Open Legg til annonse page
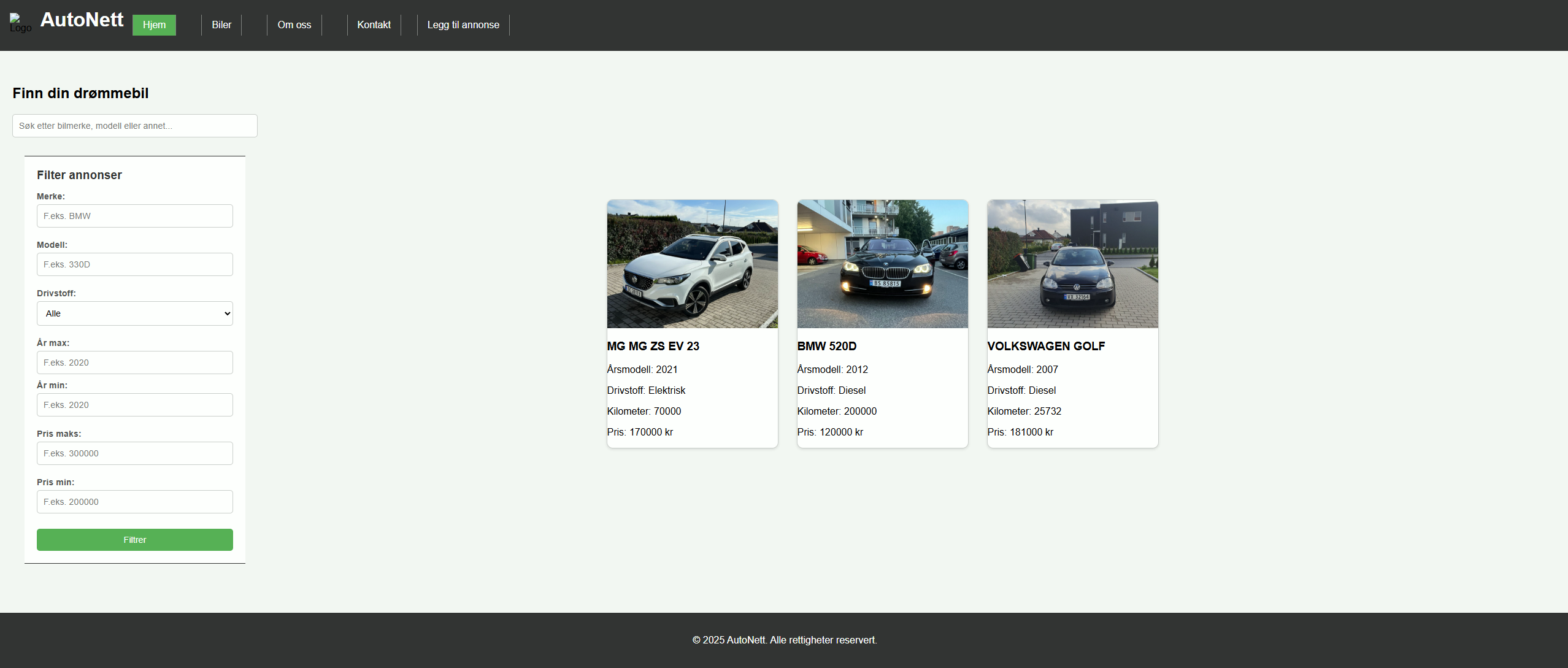The height and width of the screenshot is (668, 1568). click(463, 25)
